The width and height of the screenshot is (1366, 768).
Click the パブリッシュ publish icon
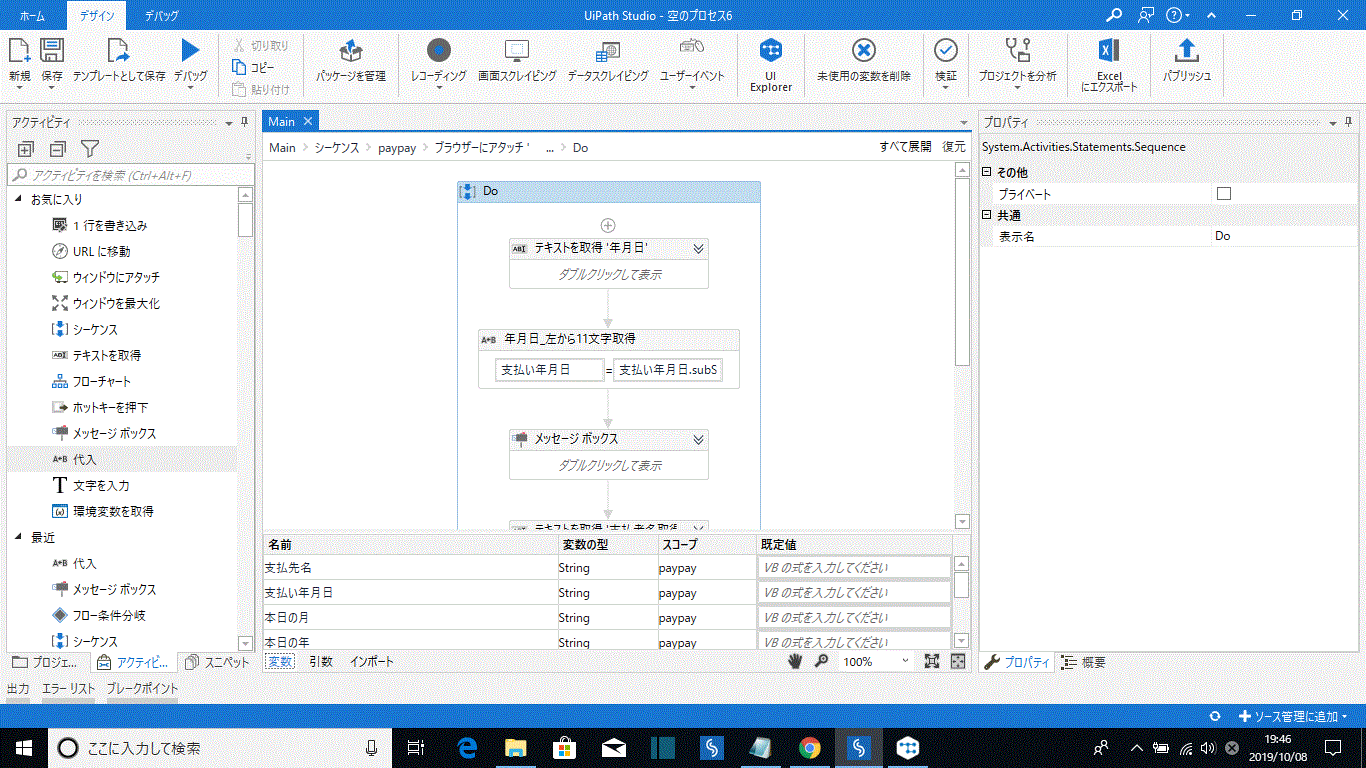coord(1187,50)
